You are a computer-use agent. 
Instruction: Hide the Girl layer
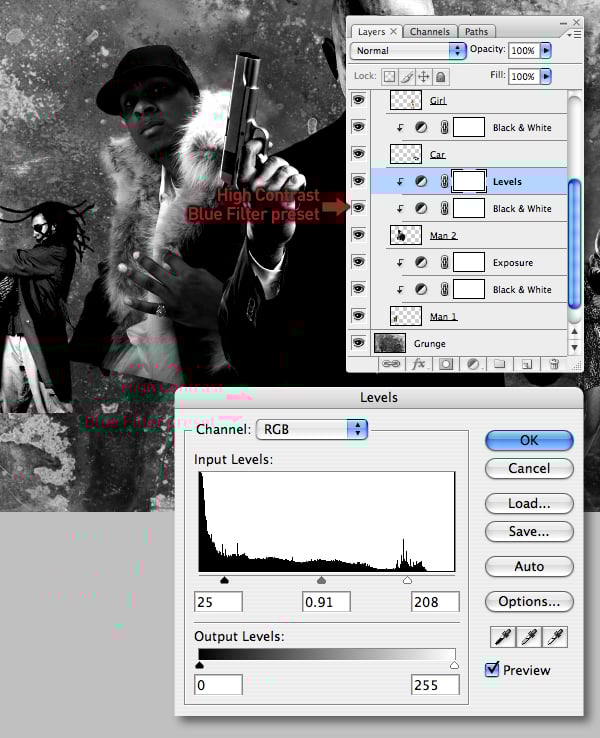tap(359, 100)
